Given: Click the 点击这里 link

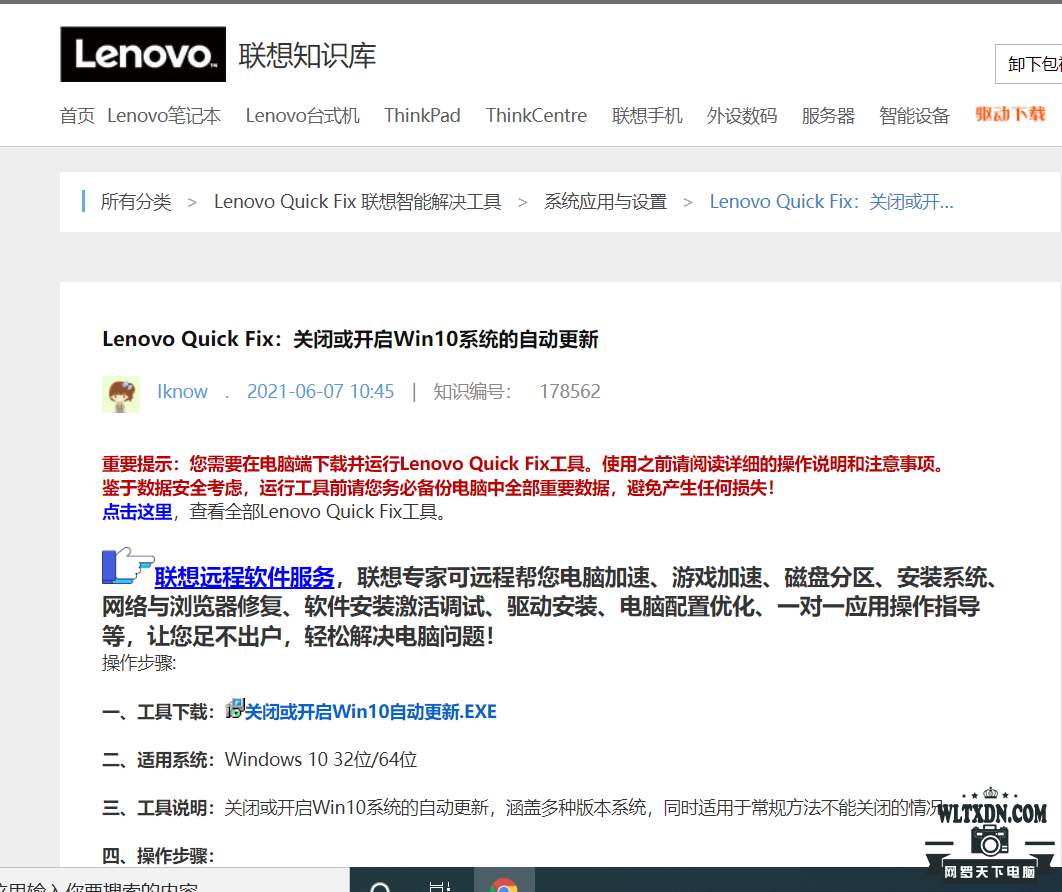Looking at the screenshot, I should pyautogui.click(x=137, y=511).
